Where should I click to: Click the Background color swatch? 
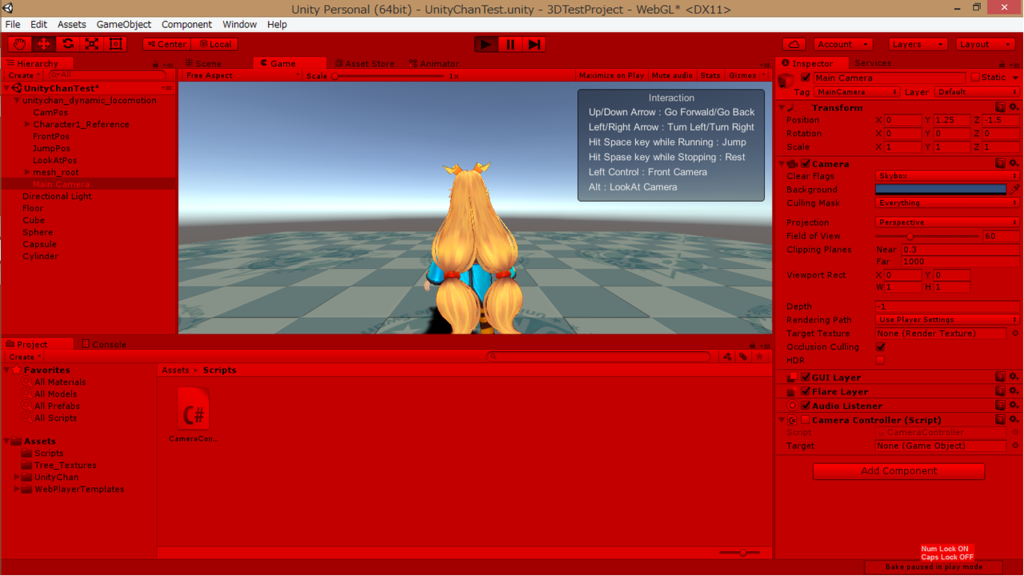pos(940,189)
